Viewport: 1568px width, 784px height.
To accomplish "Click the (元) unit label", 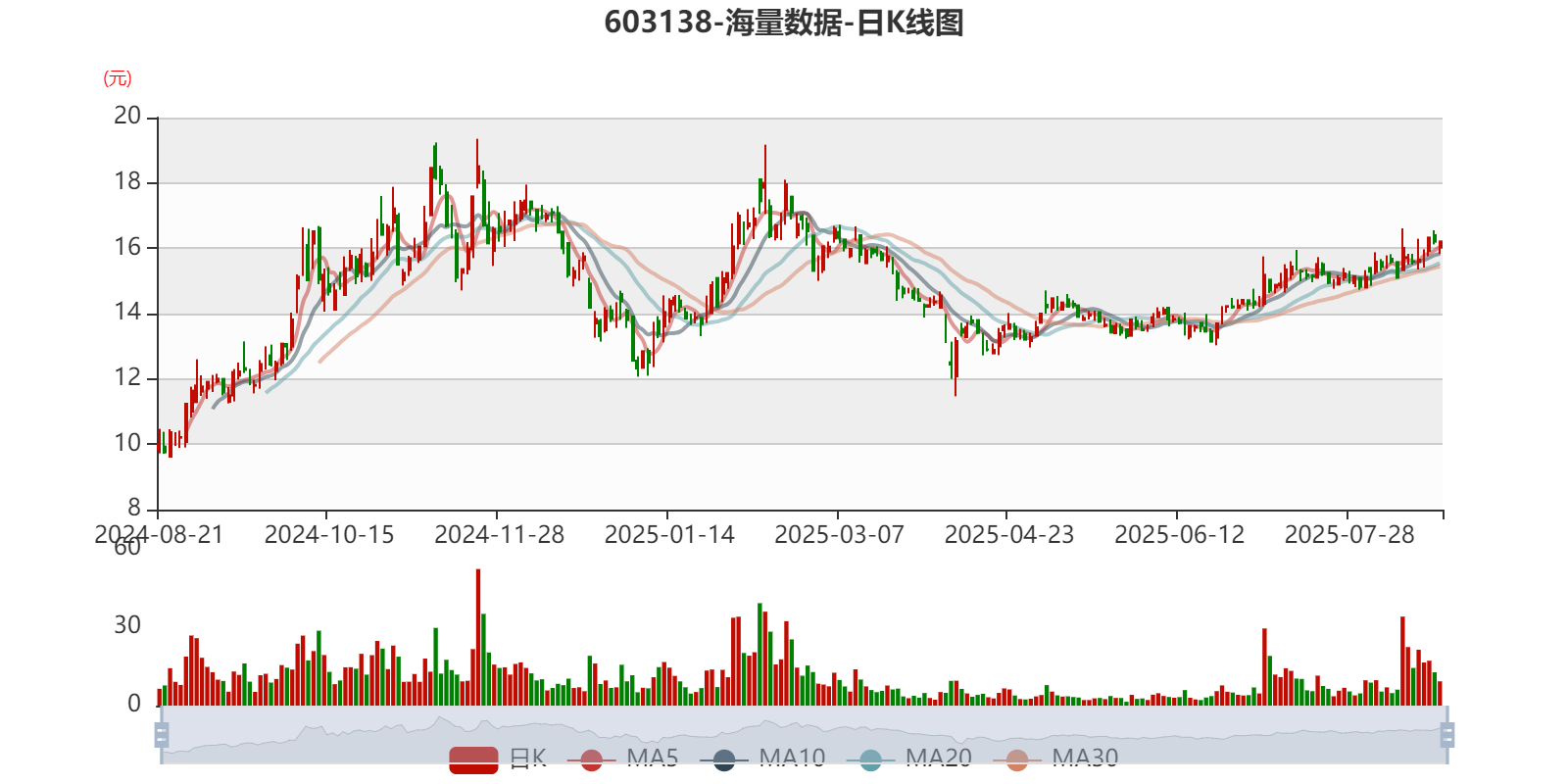I will click(118, 78).
